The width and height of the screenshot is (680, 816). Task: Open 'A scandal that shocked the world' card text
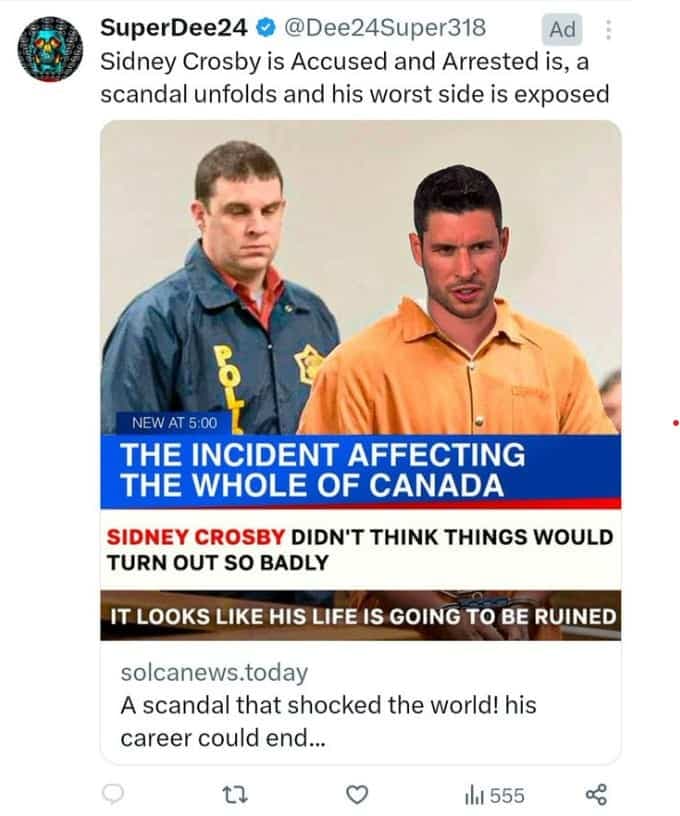[328, 721]
